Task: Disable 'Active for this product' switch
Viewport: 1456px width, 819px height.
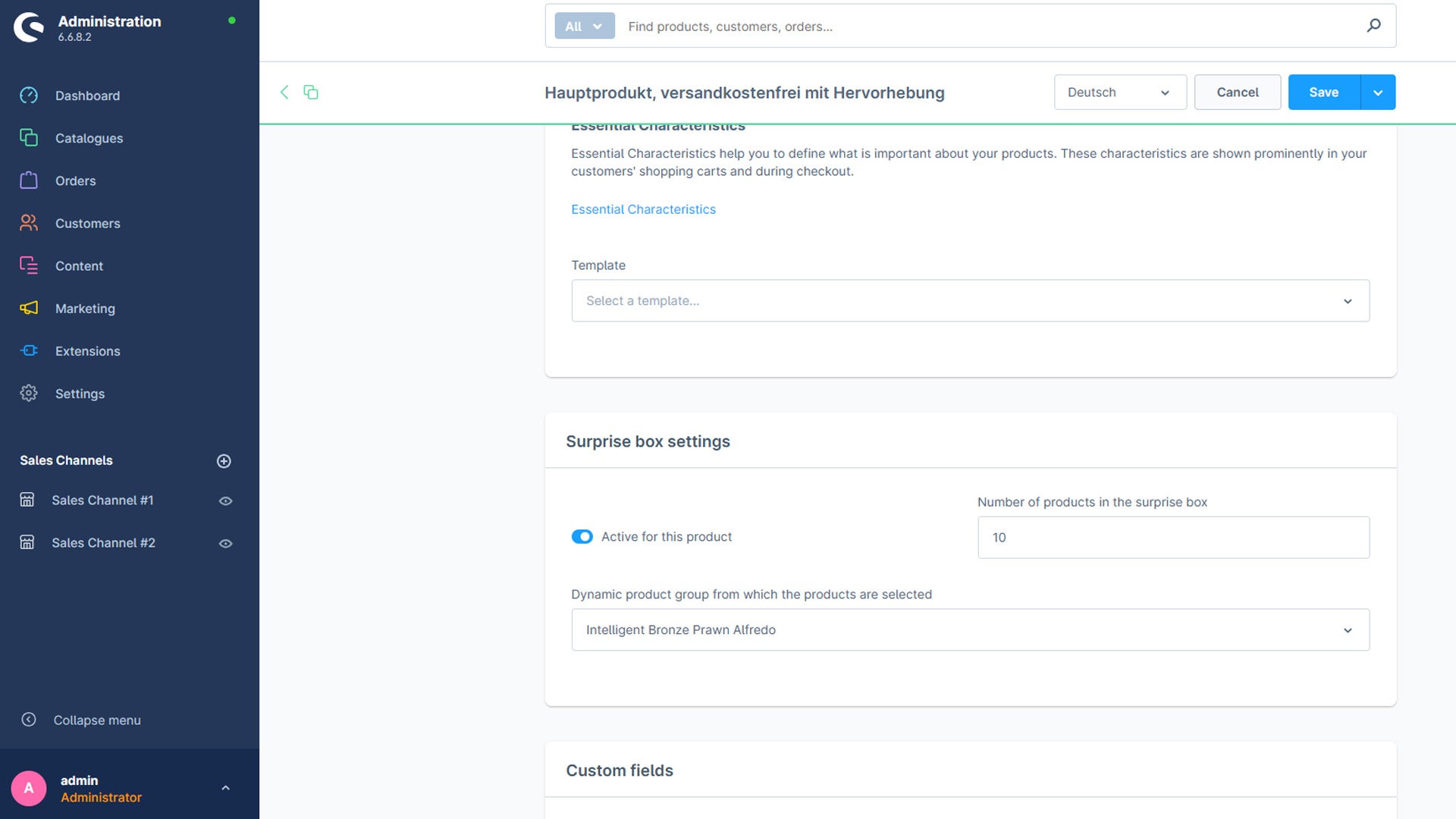Action: (582, 537)
